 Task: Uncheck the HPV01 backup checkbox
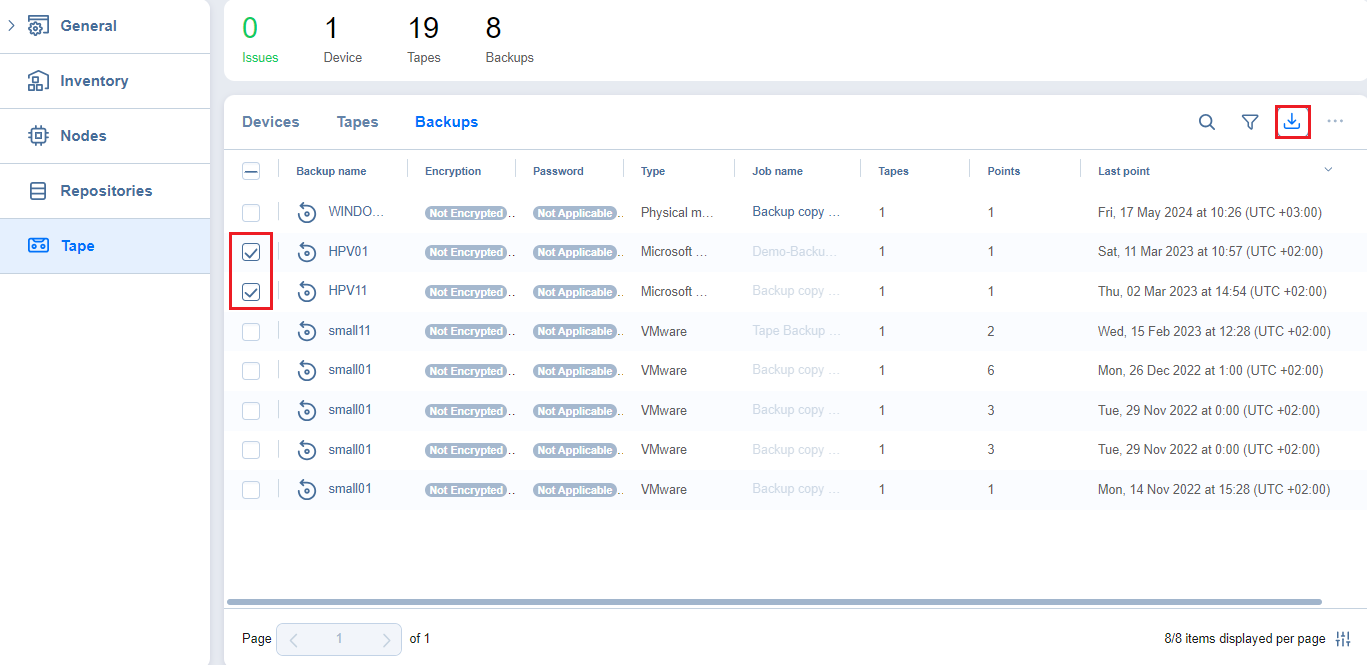coord(251,252)
